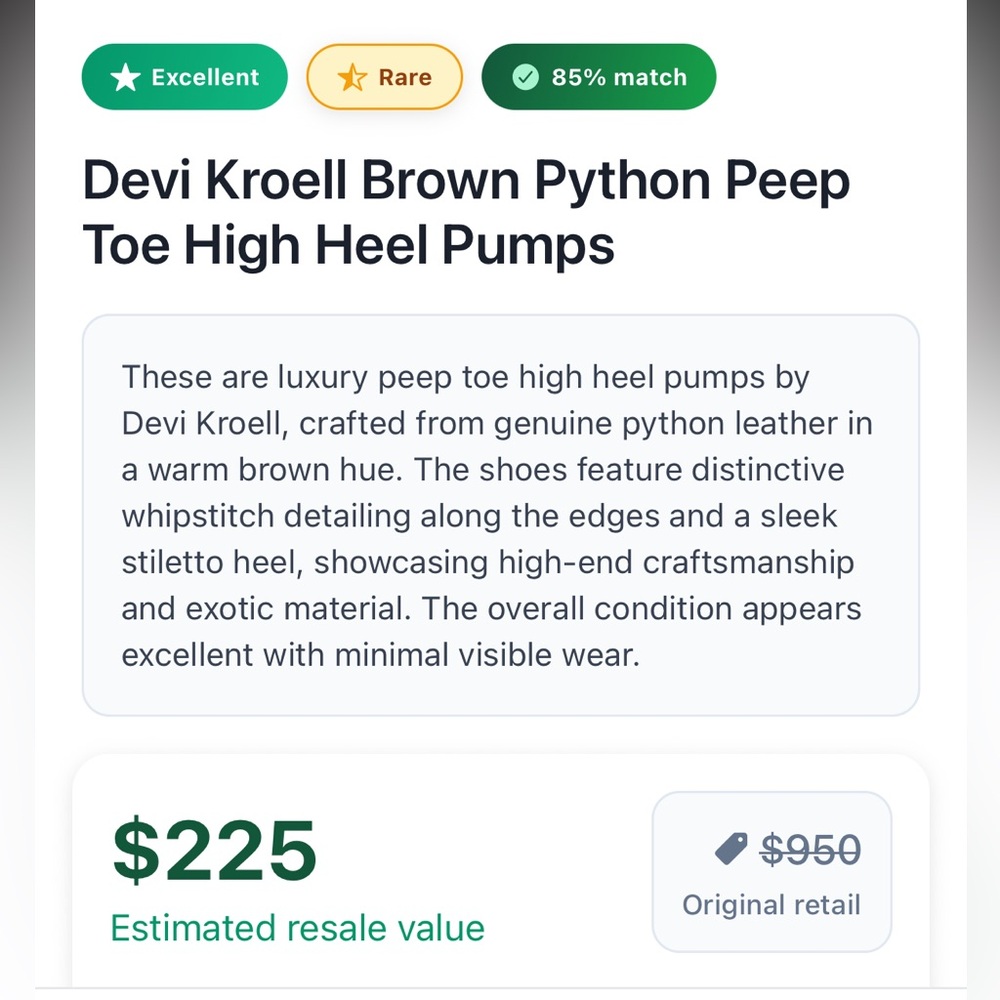The width and height of the screenshot is (1000, 1000).
Task: Click the Estimated resale value label
Action: tap(297, 927)
